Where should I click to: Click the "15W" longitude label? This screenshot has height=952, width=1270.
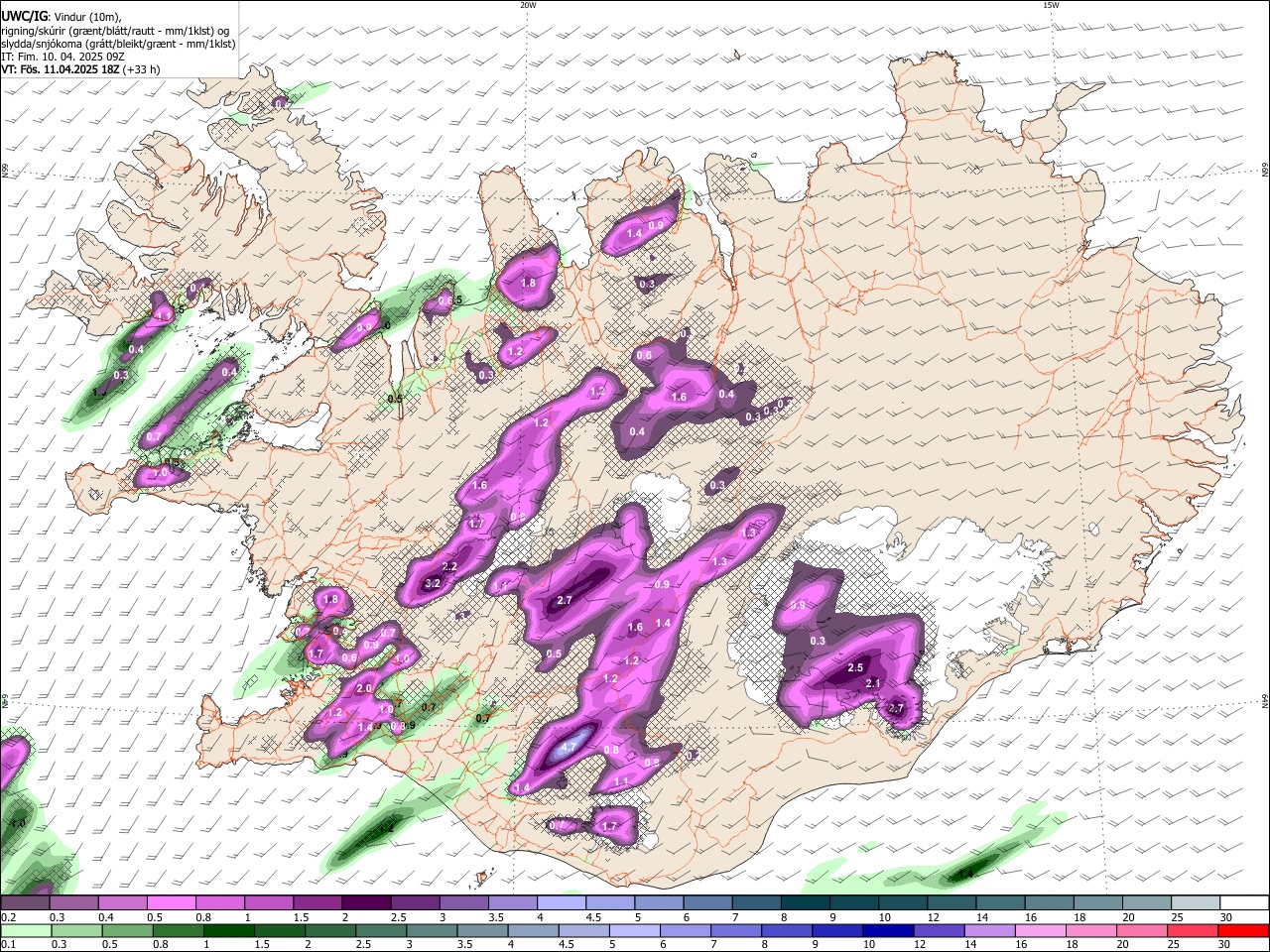click(1051, 5)
